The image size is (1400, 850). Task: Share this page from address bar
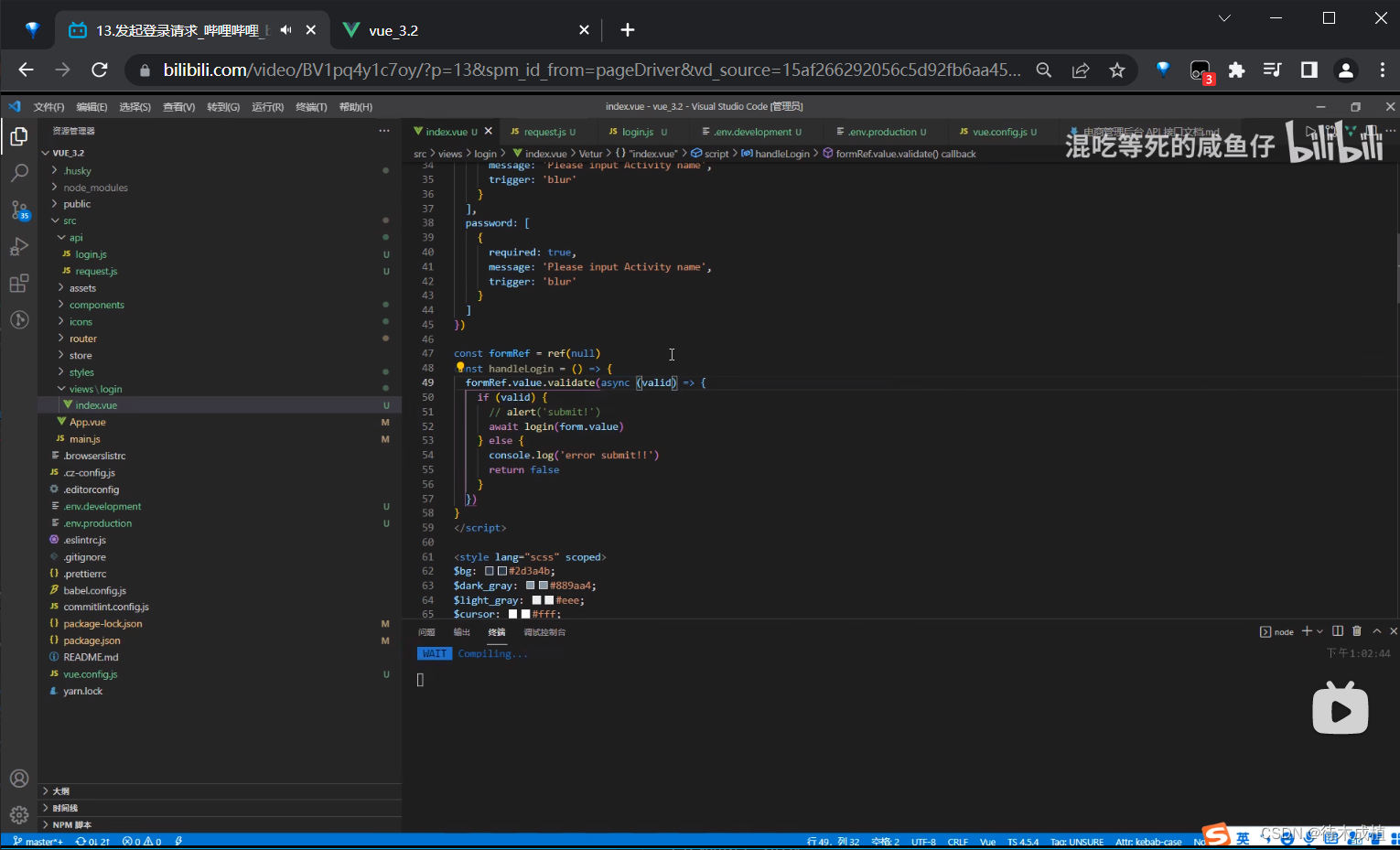click(x=1081, y=70)
